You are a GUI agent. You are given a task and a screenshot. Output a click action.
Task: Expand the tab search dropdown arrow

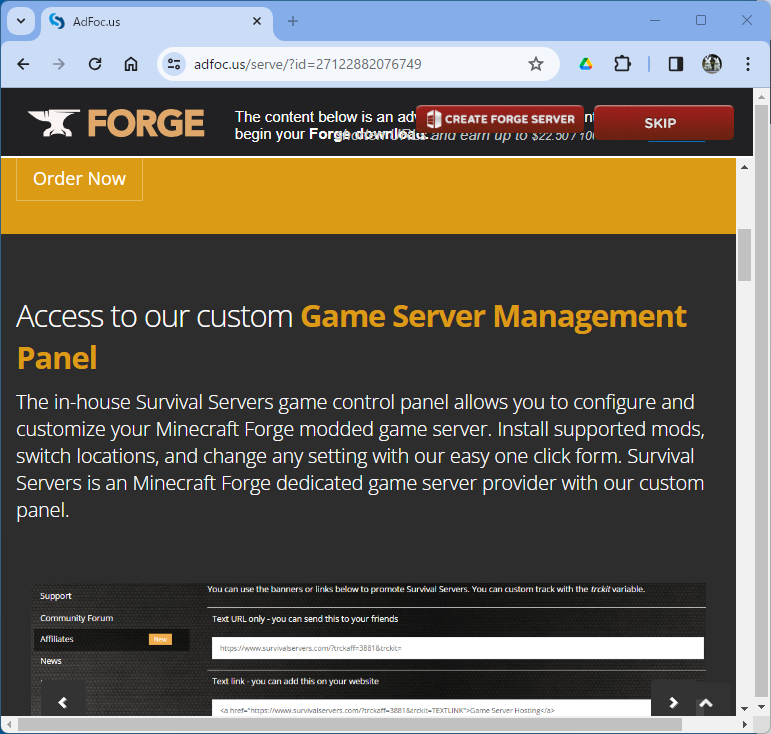tap(20, 21)
